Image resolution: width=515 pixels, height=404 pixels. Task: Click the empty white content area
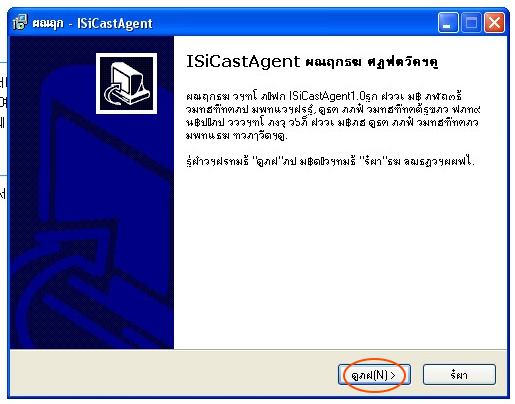tap(340, 260)
